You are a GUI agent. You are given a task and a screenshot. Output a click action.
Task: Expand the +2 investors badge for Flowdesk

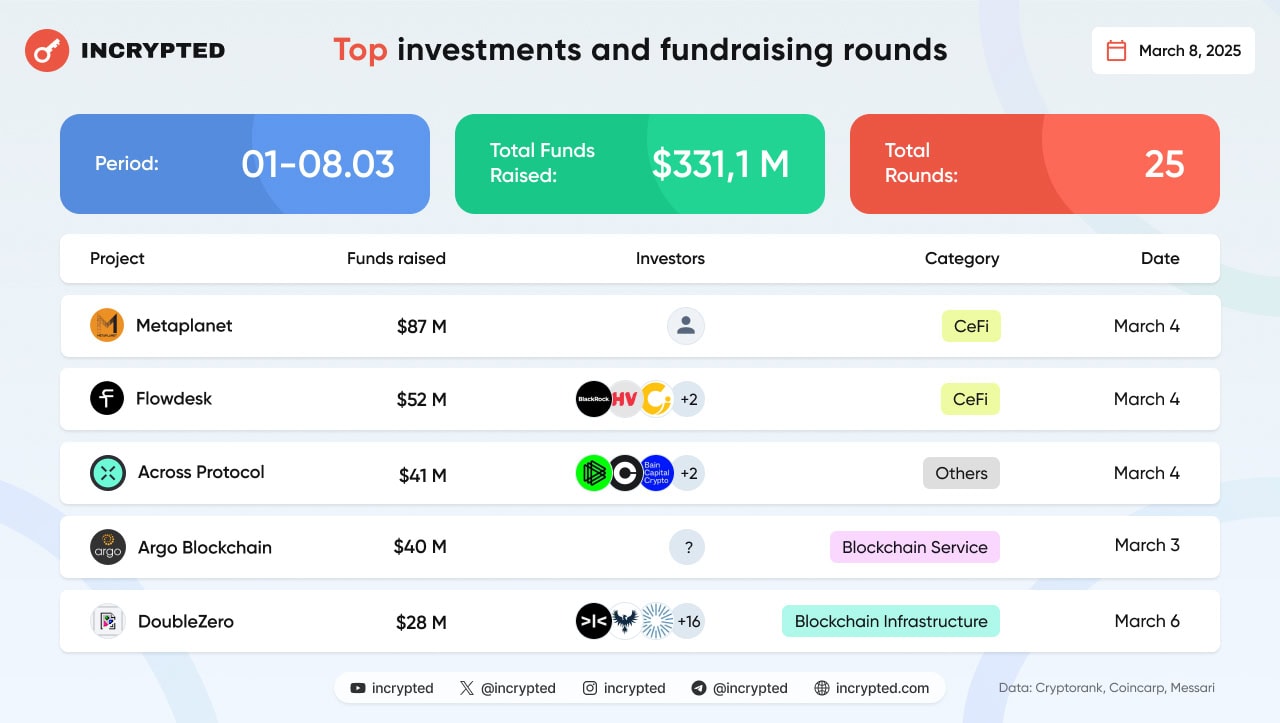[688, 400]
